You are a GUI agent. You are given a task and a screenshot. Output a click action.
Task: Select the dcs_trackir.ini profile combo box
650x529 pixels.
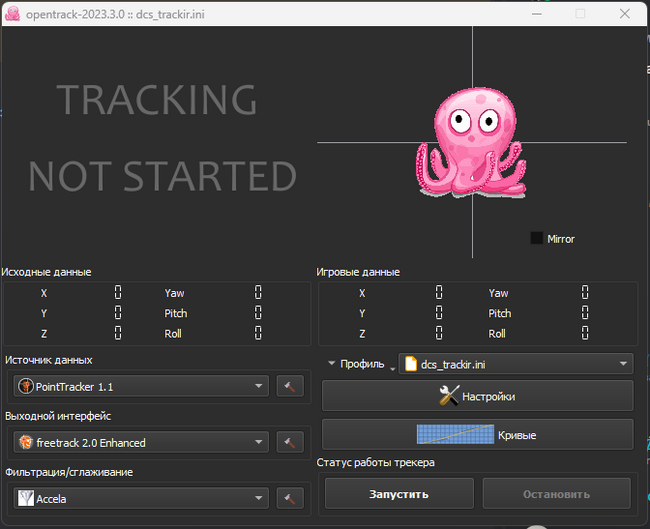click(515, 364)
